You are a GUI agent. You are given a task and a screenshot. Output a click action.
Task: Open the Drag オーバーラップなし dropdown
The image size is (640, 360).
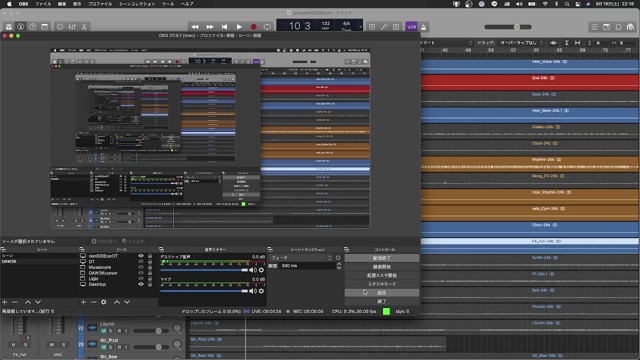click(x=522, y=42)
